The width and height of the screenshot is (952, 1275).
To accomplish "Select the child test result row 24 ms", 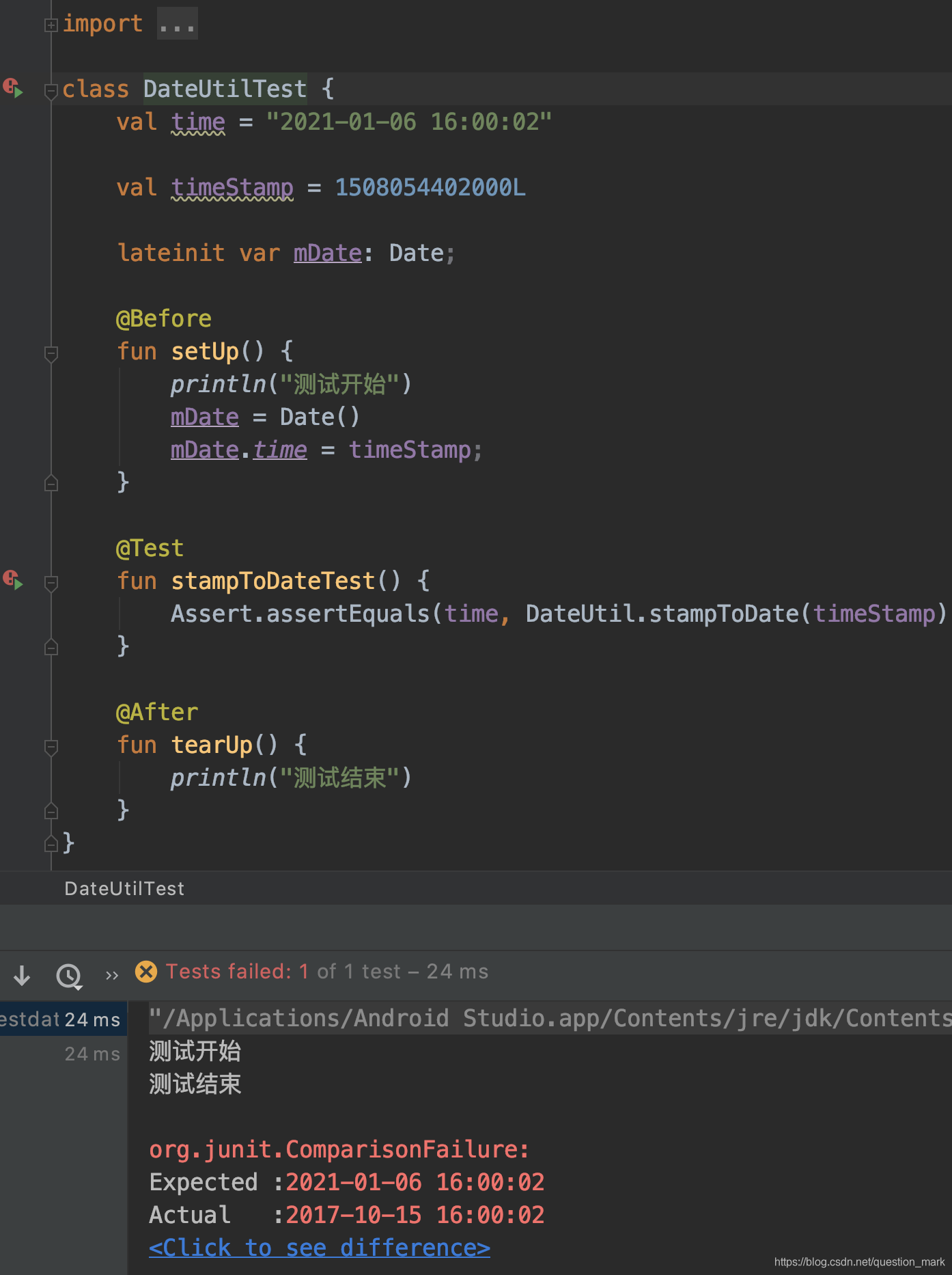I will (x=64, y=1054).
